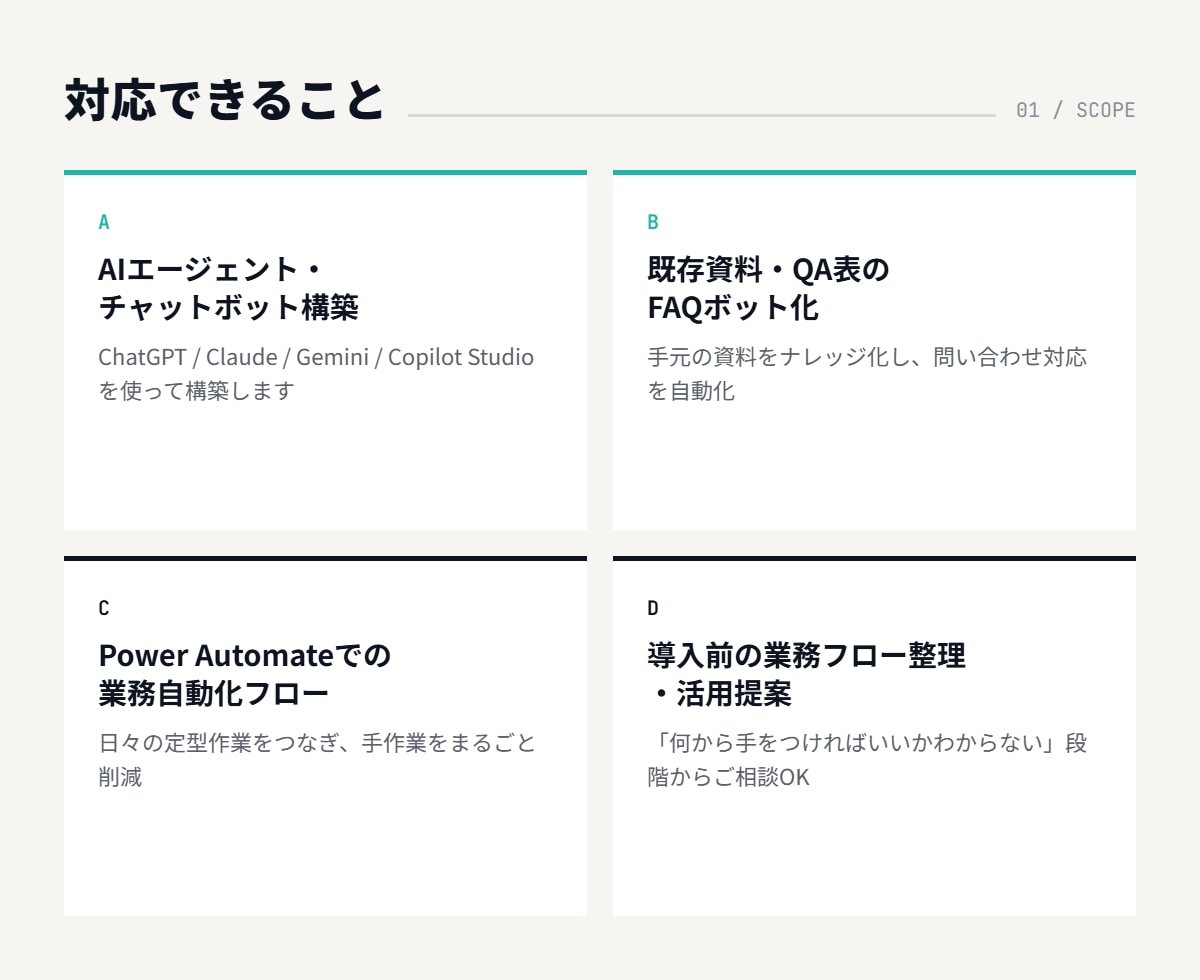Click card letter D label
This screenshot has width=1200, height=980.
(x=653, y=608)
